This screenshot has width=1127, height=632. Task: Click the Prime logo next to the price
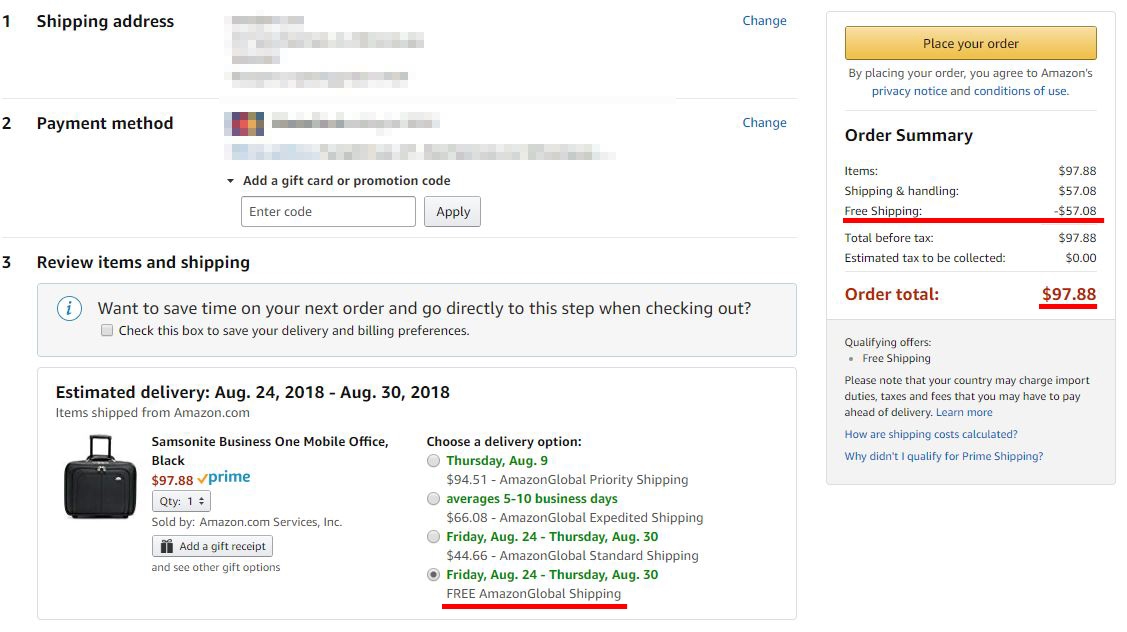click(x=224, y=478)
